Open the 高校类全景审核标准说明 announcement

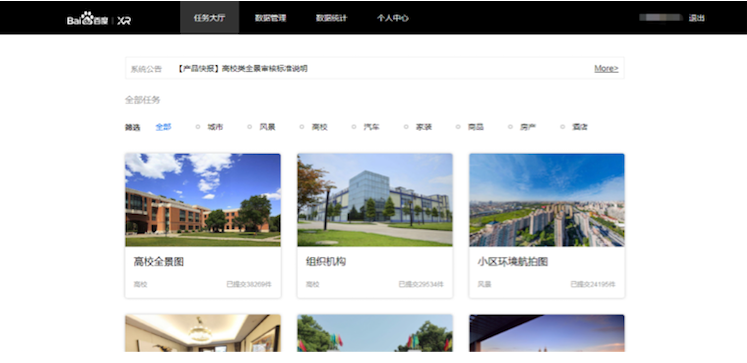click(x=242, y=69)
